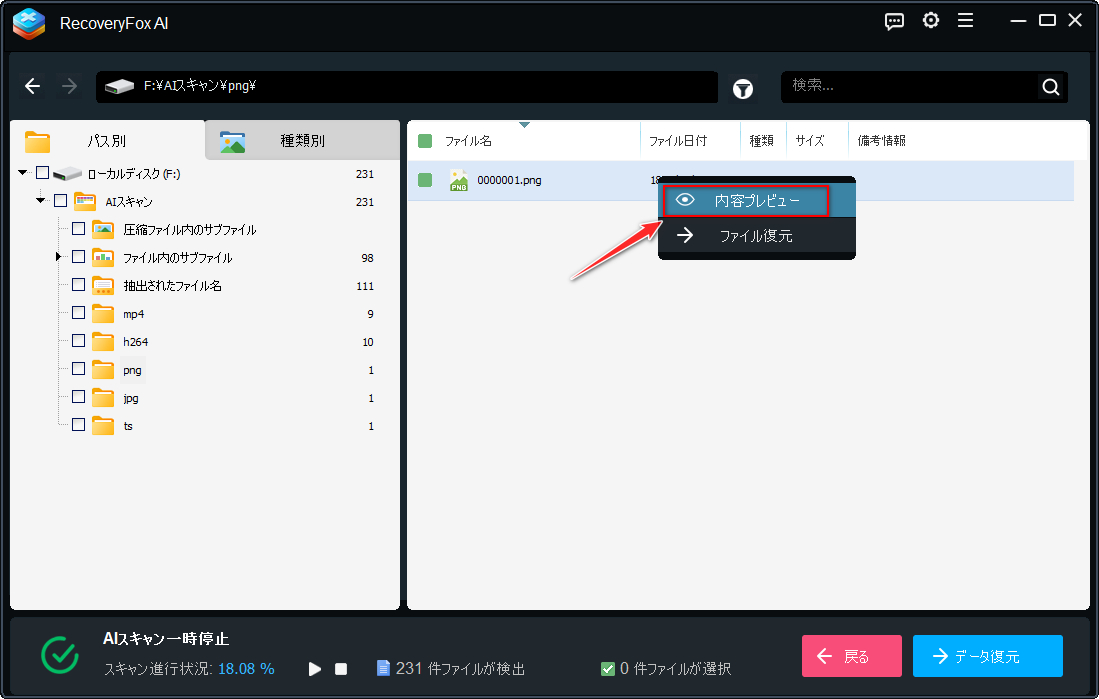This screenshot has height=699, width=1099.
Task: Check the ts folder checkbox
Action: (78, 425)
